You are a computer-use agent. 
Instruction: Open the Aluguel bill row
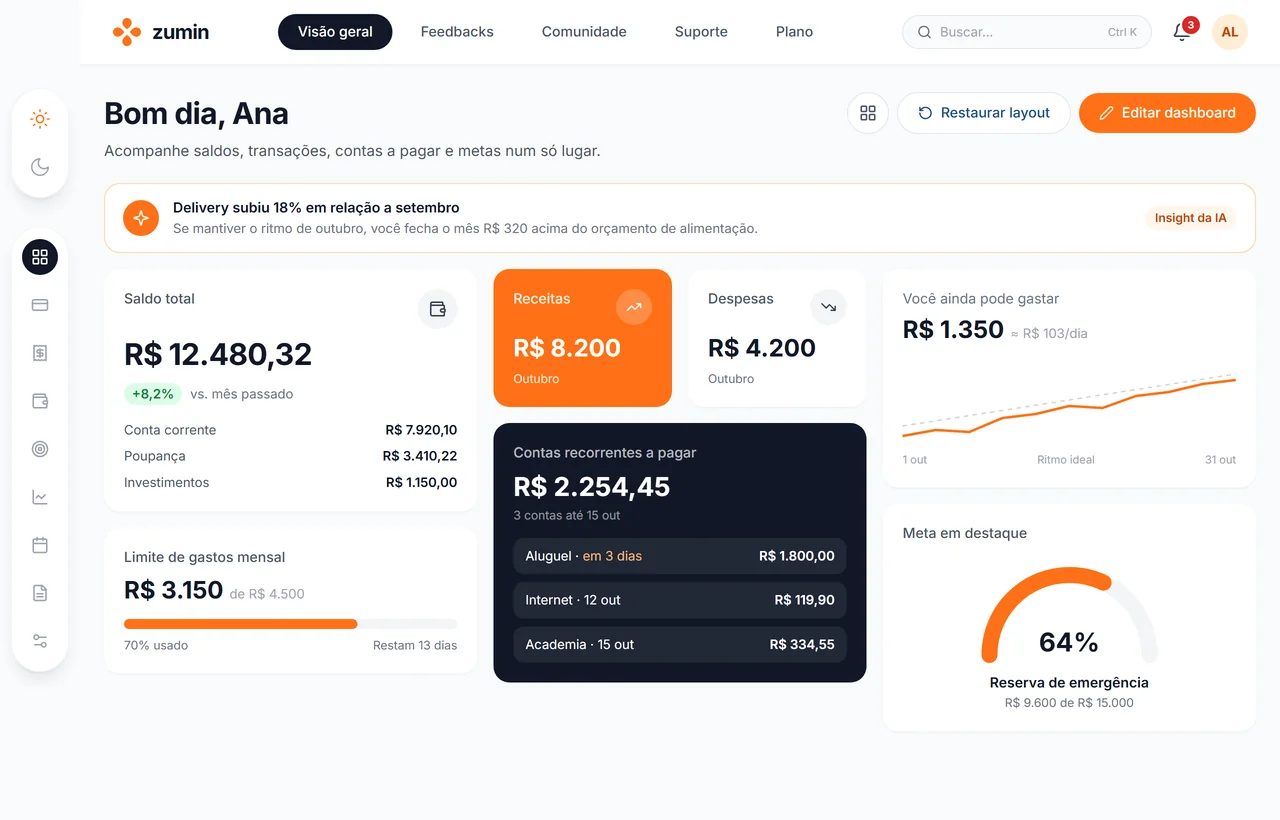pyautogui.click(x=680, y=556)
